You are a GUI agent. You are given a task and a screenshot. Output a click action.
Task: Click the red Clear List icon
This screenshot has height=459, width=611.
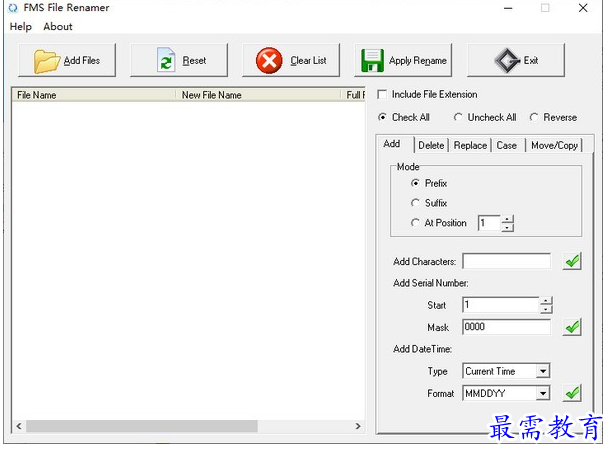click(269, 60)
